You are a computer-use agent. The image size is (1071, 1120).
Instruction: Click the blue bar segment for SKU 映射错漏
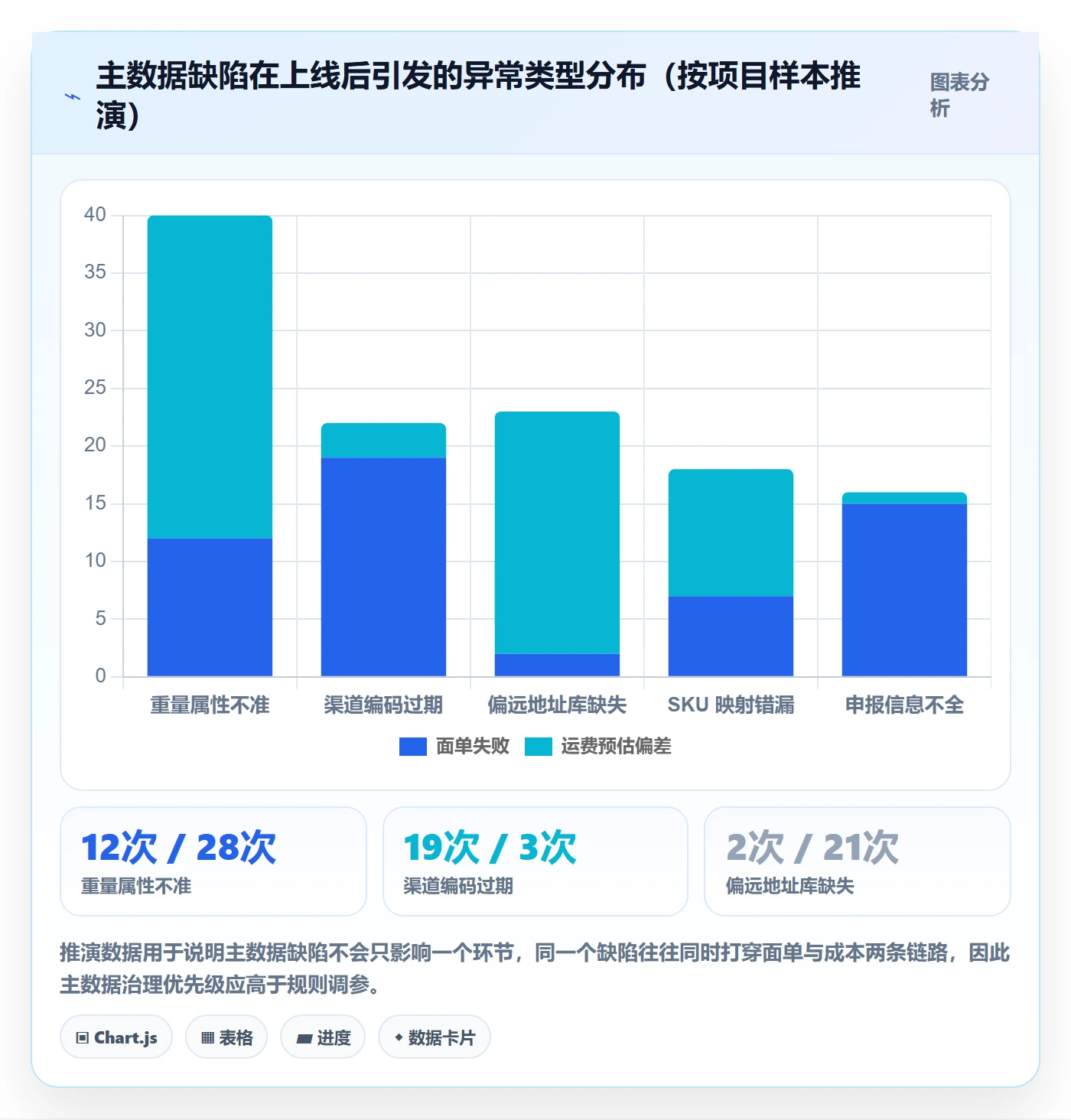(x=731, y=637)
